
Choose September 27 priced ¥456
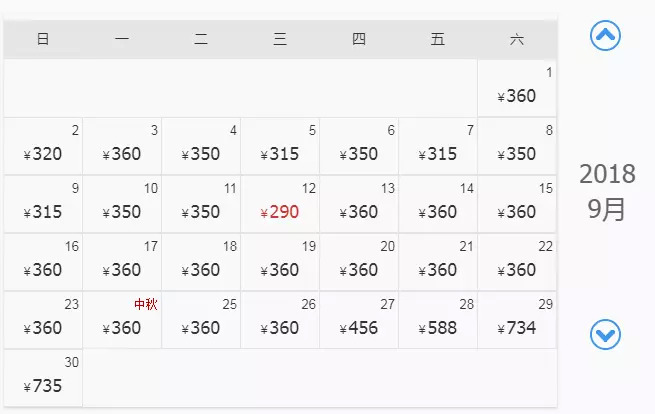pyautogui.click(x=359, y=320)
